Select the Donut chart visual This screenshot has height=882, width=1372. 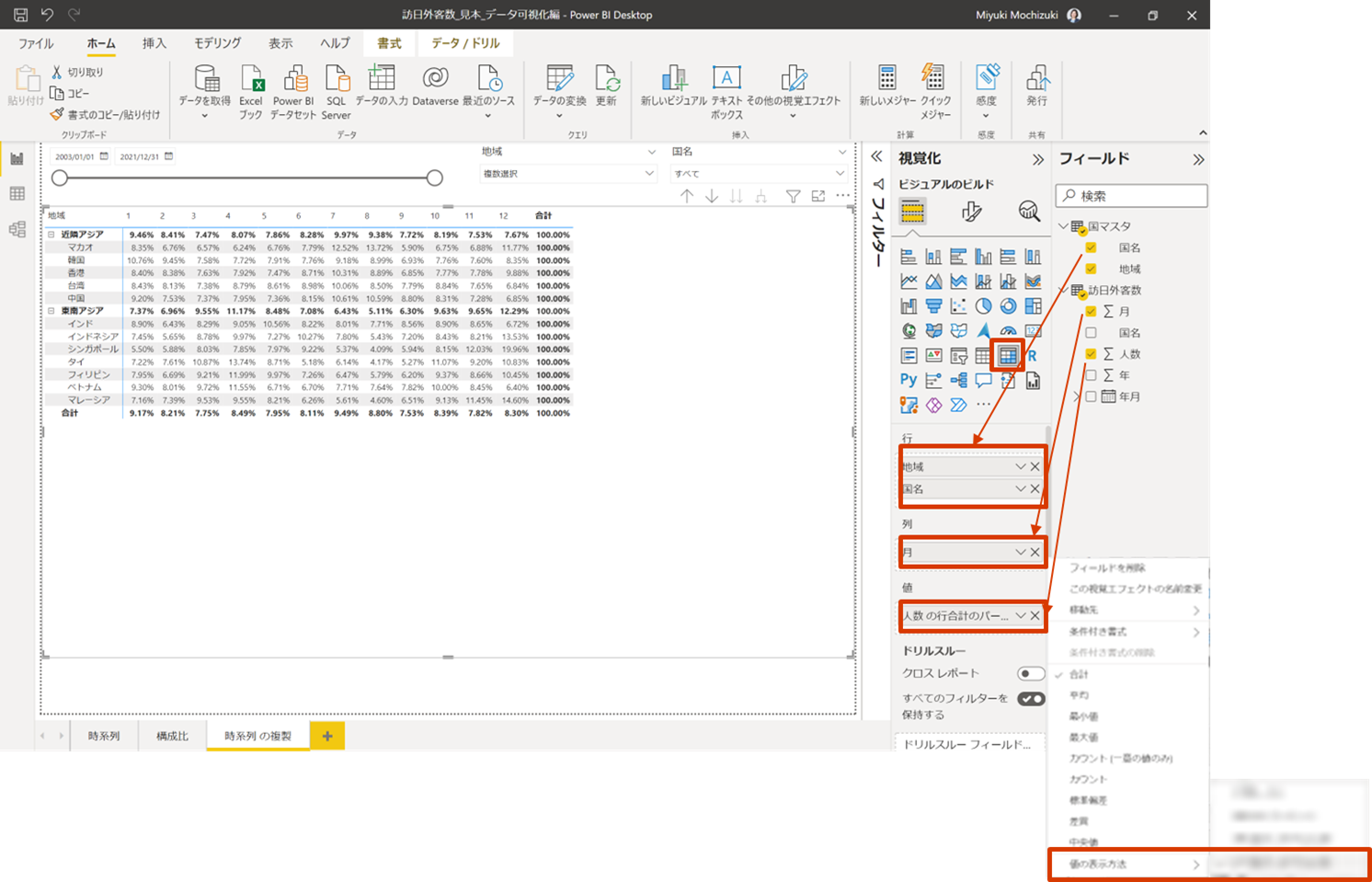[1008, 306]
